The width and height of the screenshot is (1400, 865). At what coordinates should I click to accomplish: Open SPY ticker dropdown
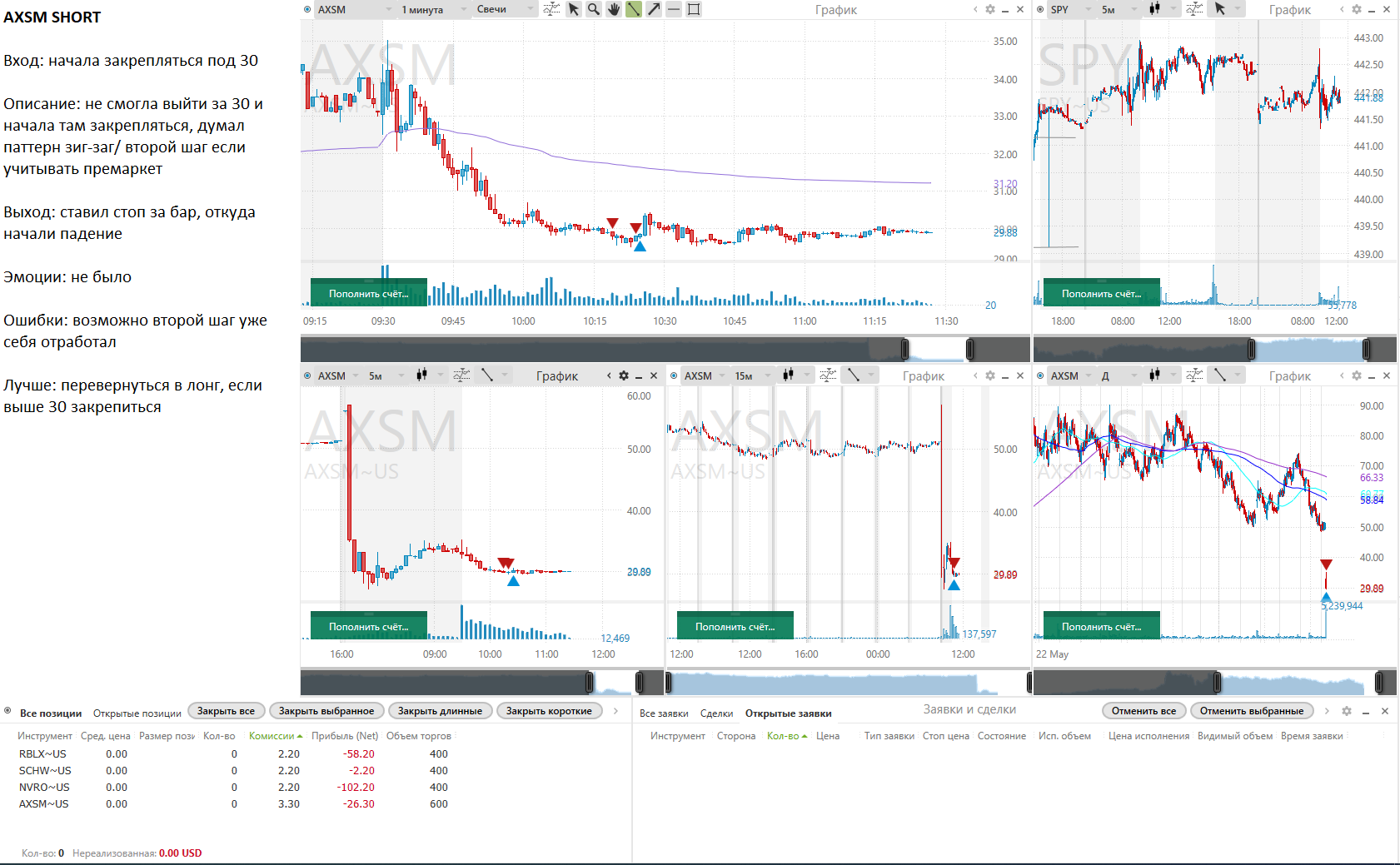(x=1070, y=9)
